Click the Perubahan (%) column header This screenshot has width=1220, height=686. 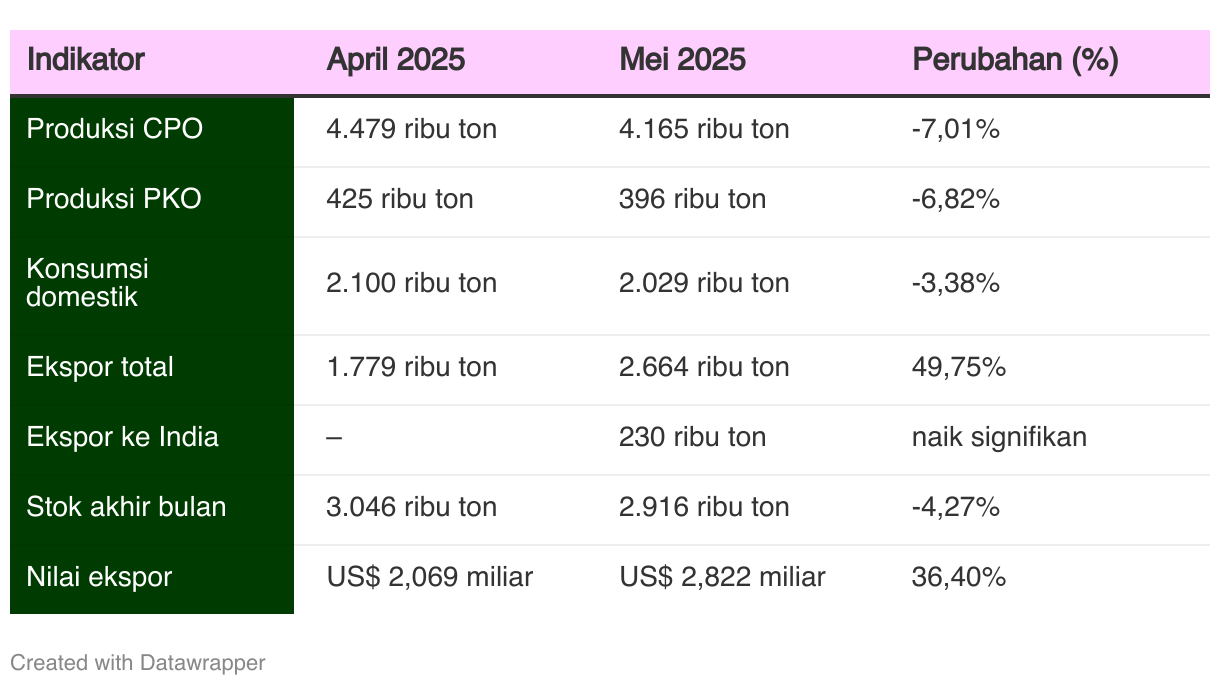point(1015,60)
